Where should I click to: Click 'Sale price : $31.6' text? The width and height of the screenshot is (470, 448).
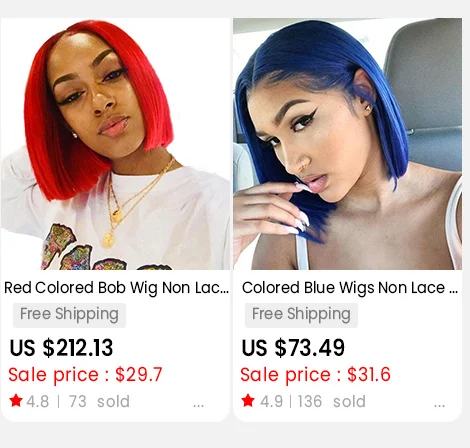tap(315, 374)
